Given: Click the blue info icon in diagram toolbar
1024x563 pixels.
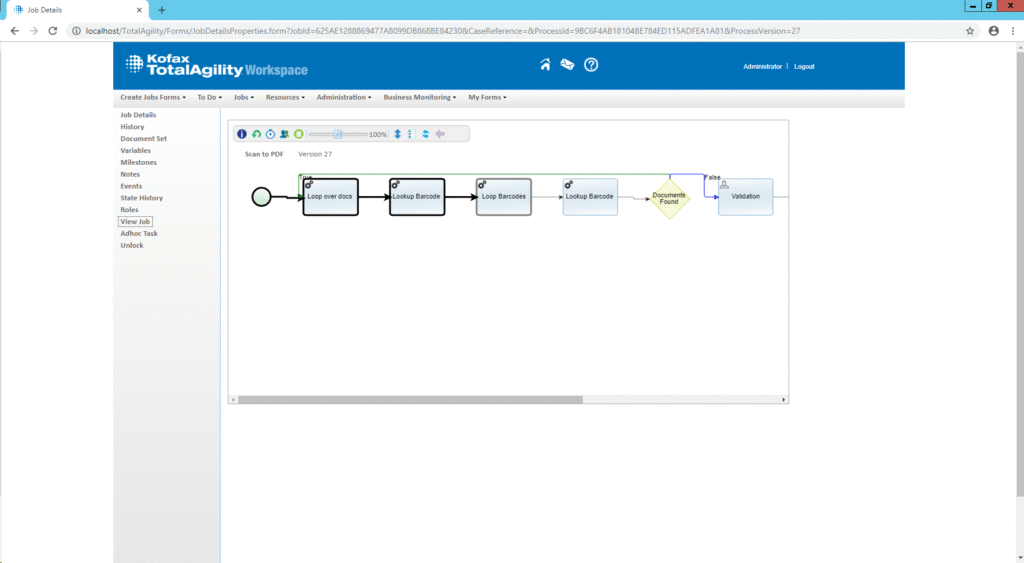Looking at the screenshot, I should [x=242, y=134].
